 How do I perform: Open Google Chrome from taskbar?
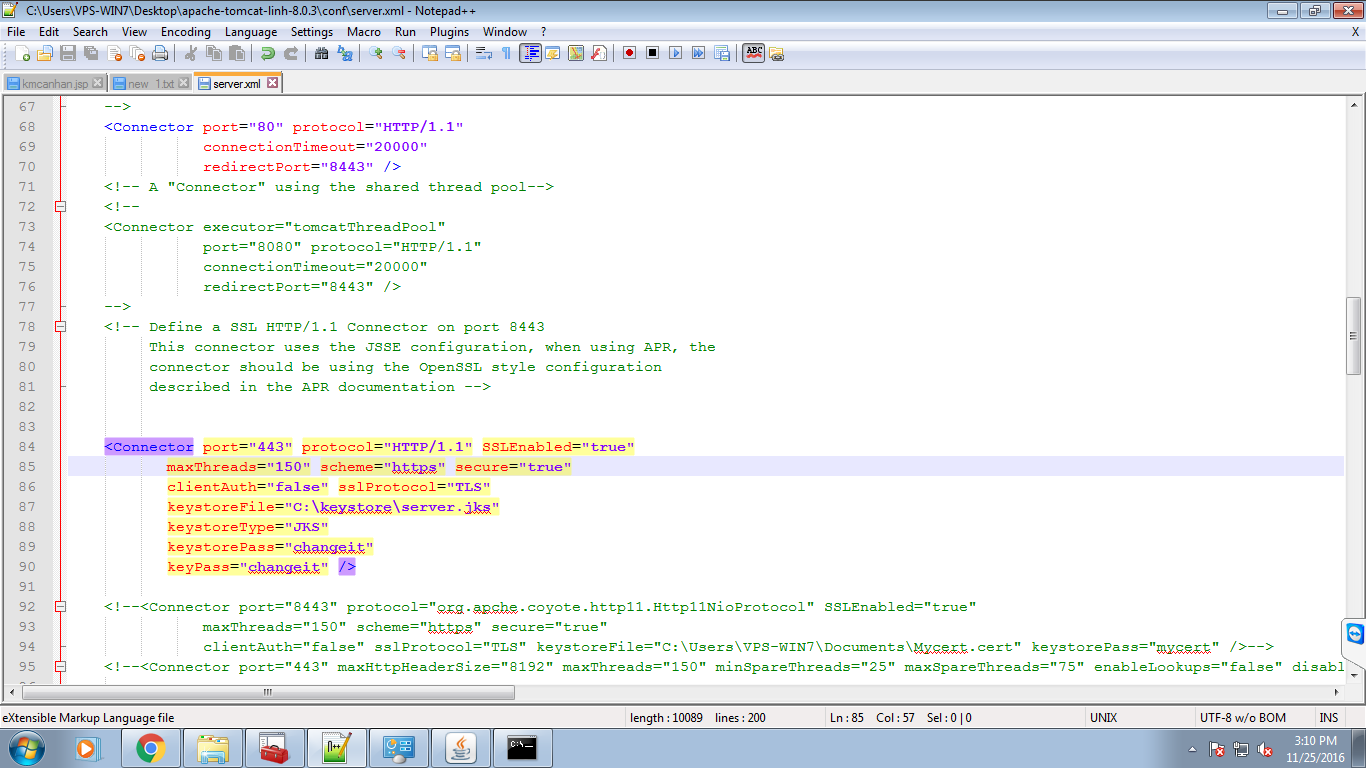(x=151, y=748)
